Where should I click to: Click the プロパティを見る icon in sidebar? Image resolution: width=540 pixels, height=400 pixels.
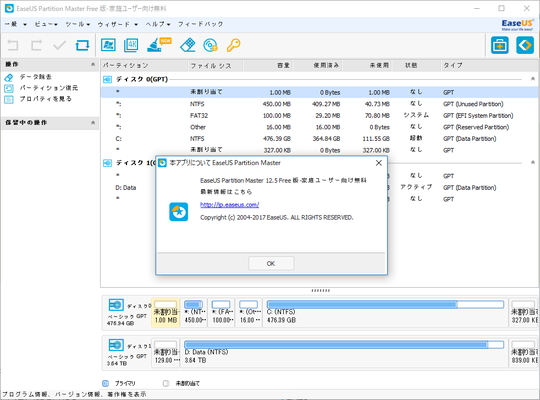click(9, 99)
